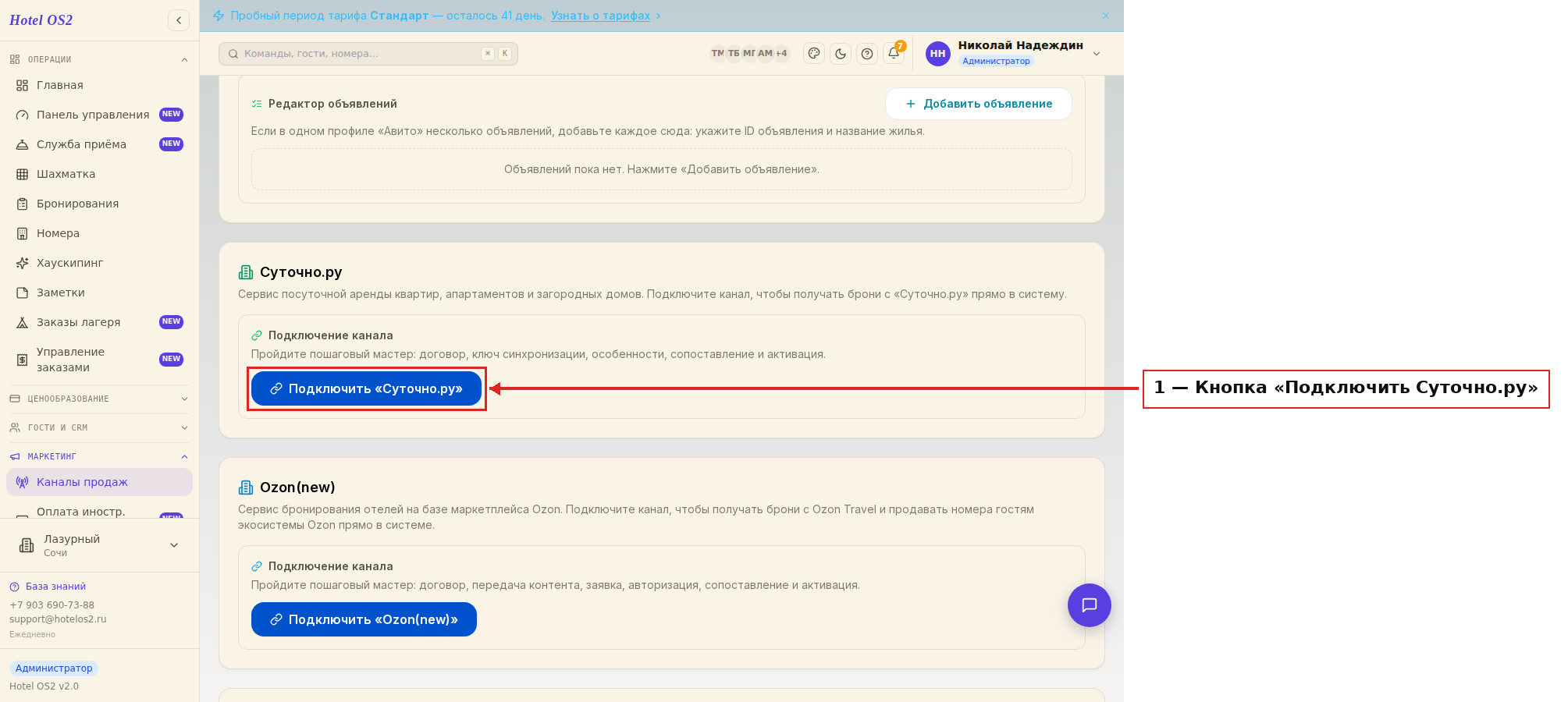Click the НН user avatar
Viewport: 1568px width, 702px height.
click(938, 54)
